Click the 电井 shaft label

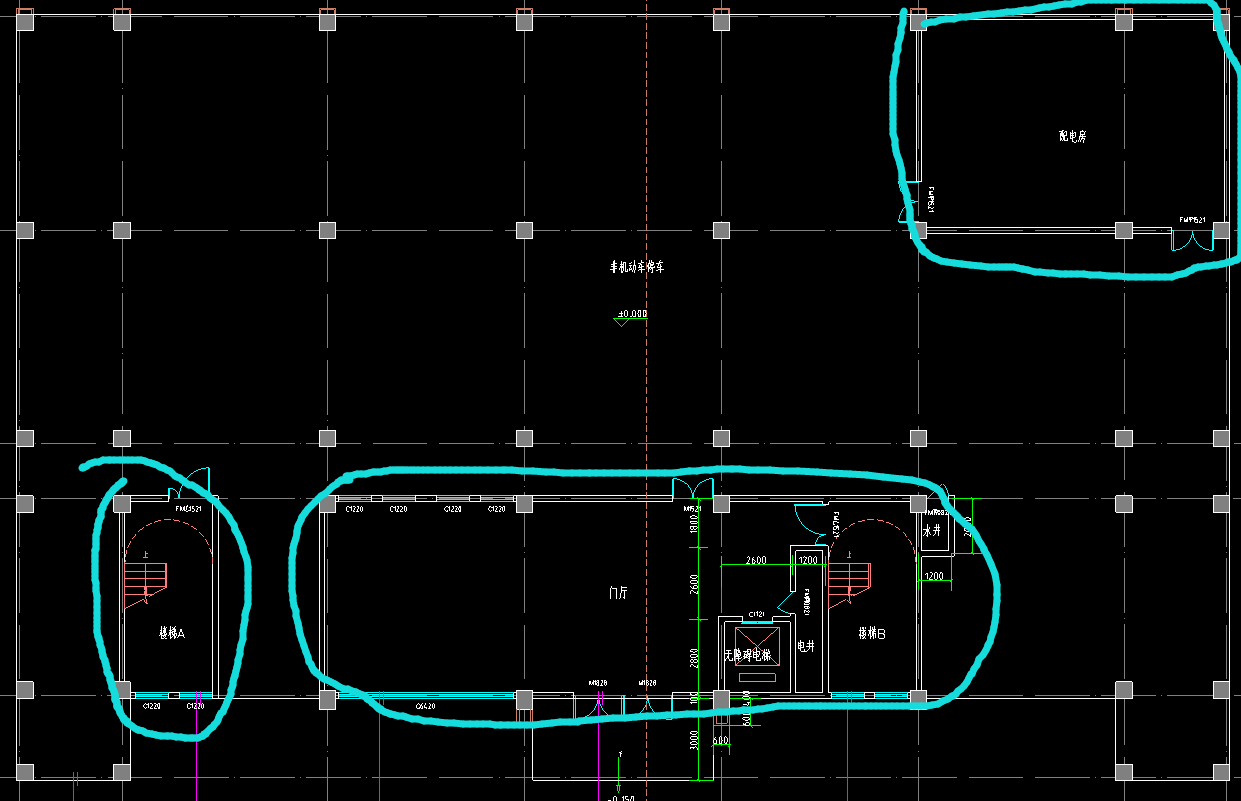point(806,647)
